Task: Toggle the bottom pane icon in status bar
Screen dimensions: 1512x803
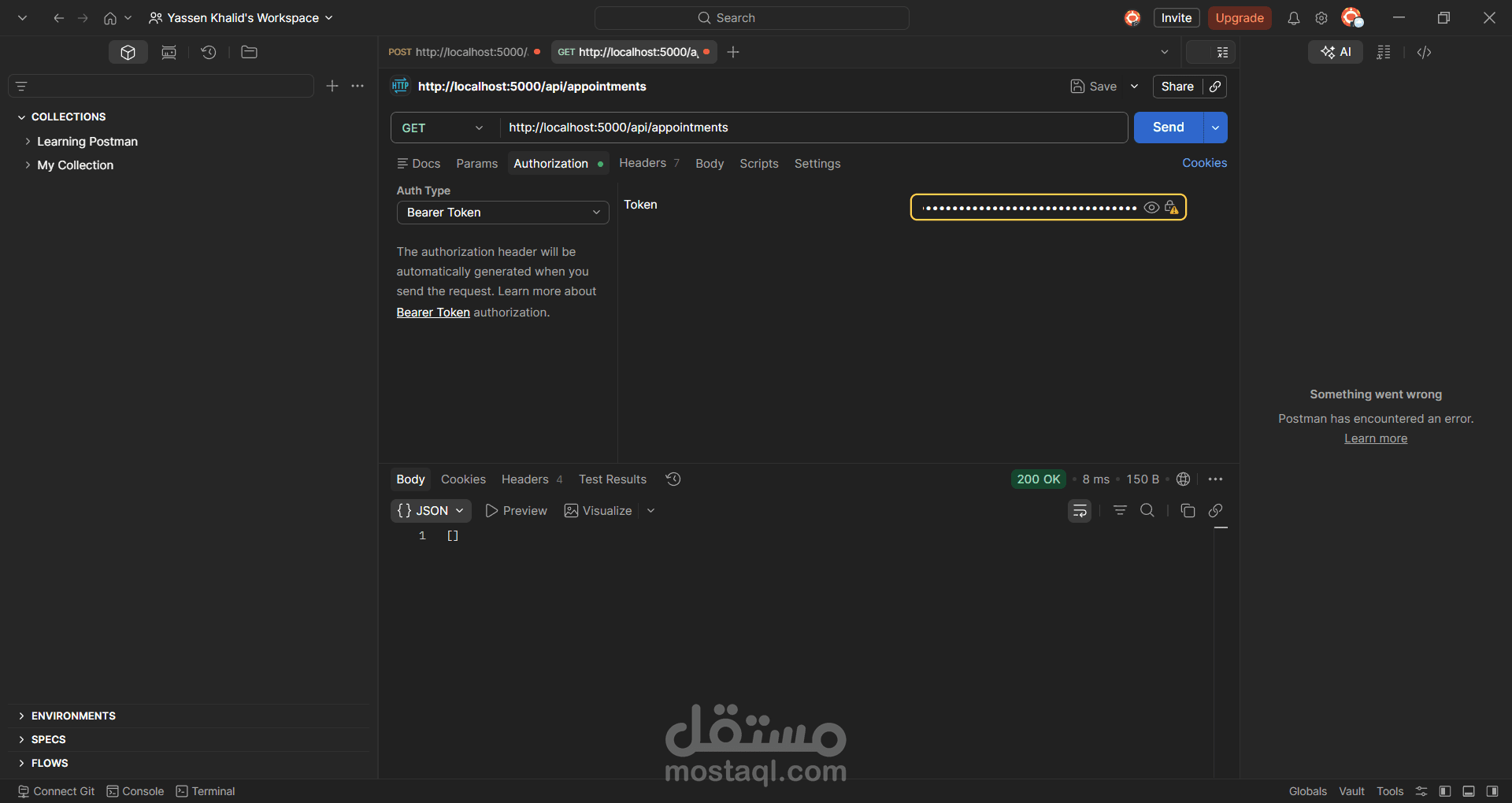Action: (x=1469, y=791)
